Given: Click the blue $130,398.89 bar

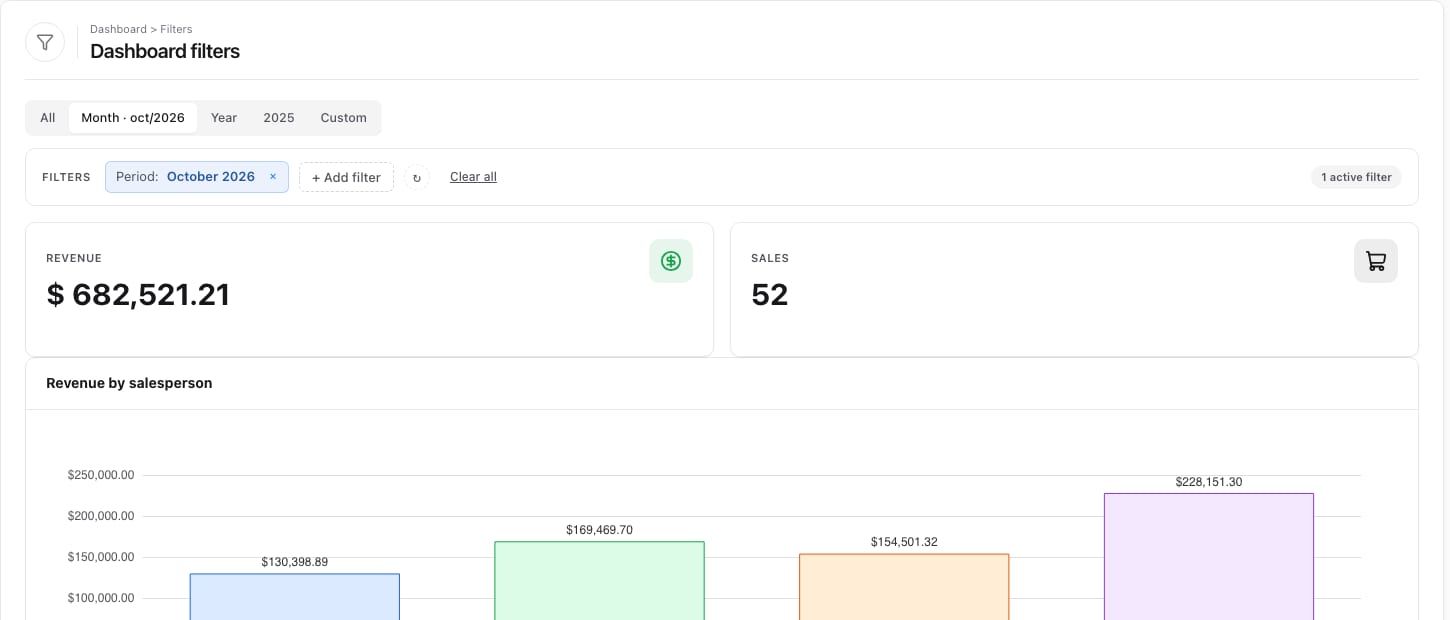Looking at the screenshot, I should 295,596.
